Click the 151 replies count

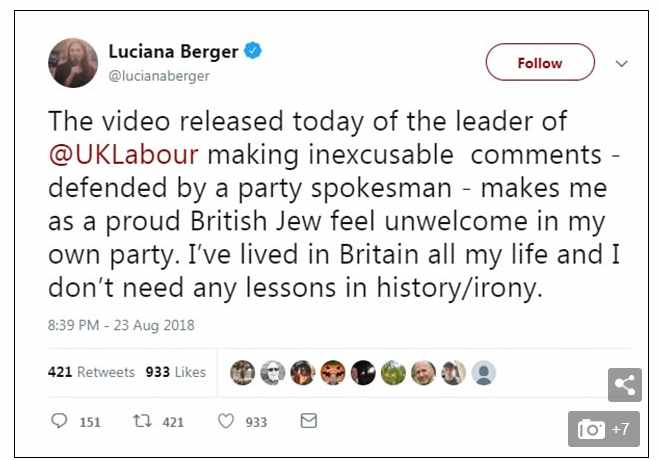click(x=90, y=422)
